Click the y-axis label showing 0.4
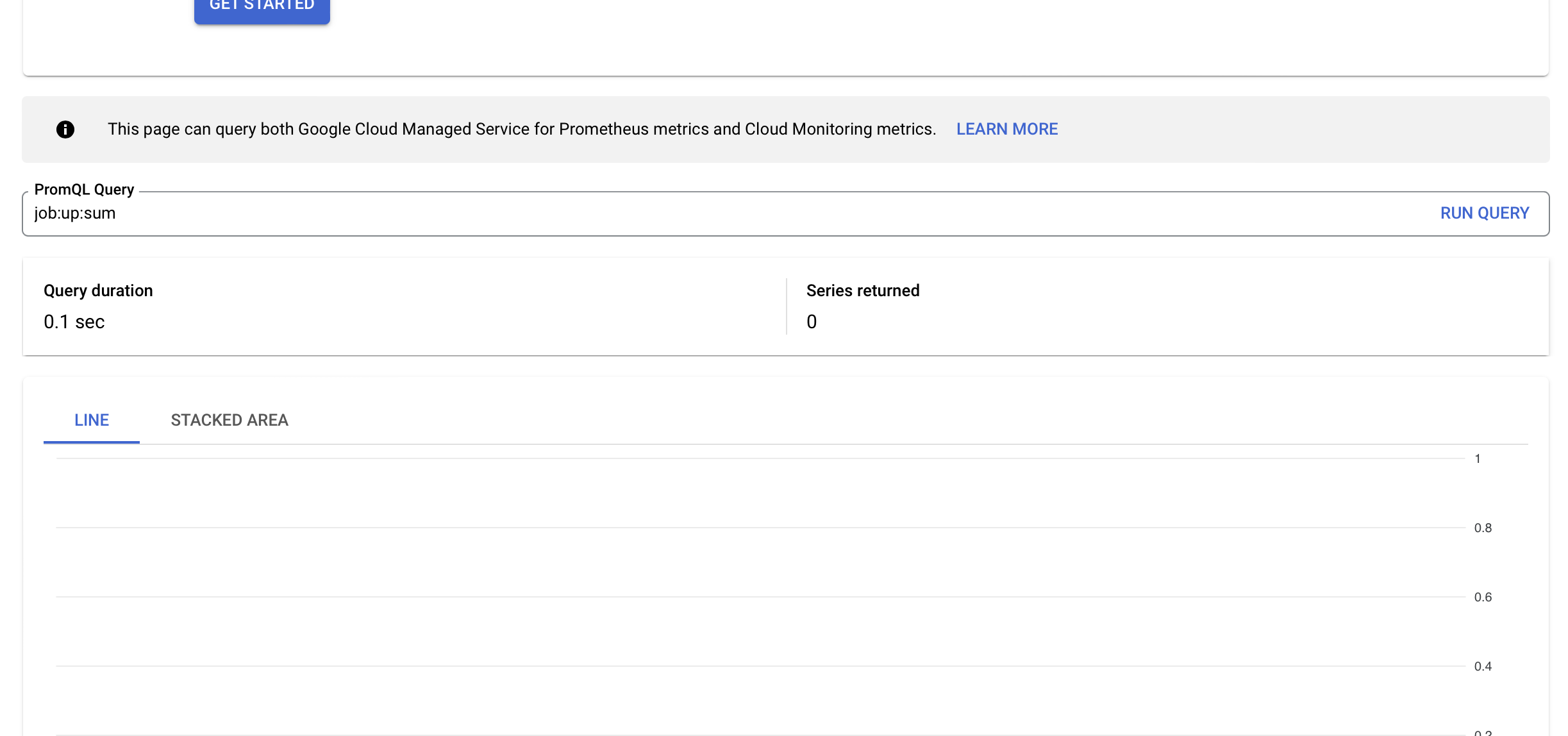 click(x=1483, y=666)
